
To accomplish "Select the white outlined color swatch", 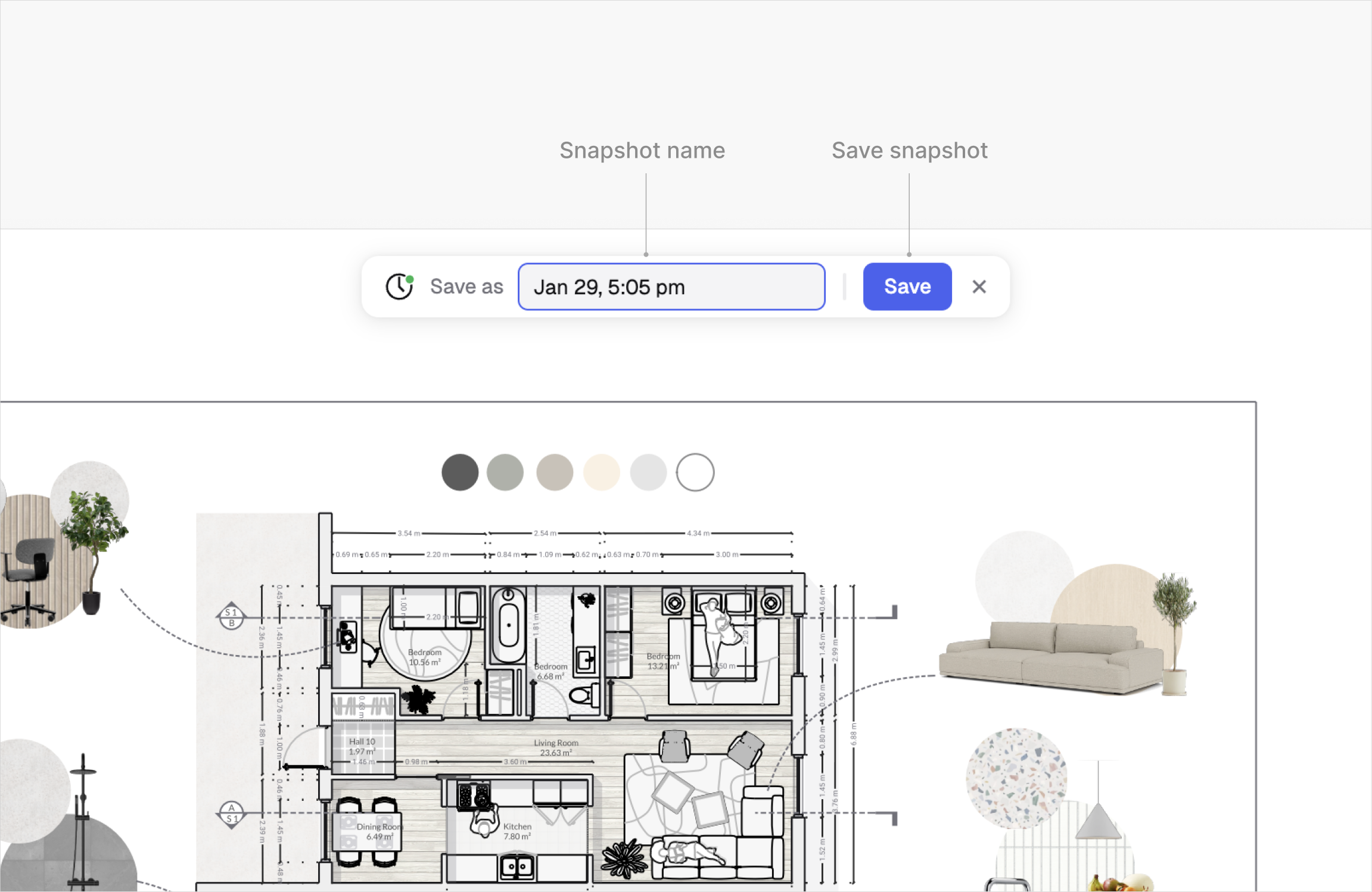I will pos(695,473).
